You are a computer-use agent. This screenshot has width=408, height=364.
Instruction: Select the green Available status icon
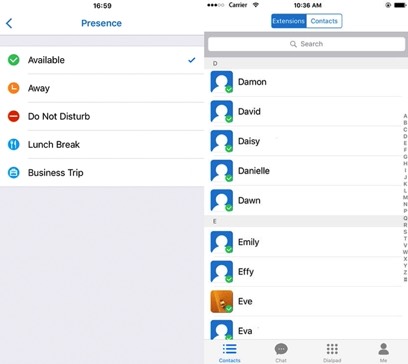[x=14, y=60]
